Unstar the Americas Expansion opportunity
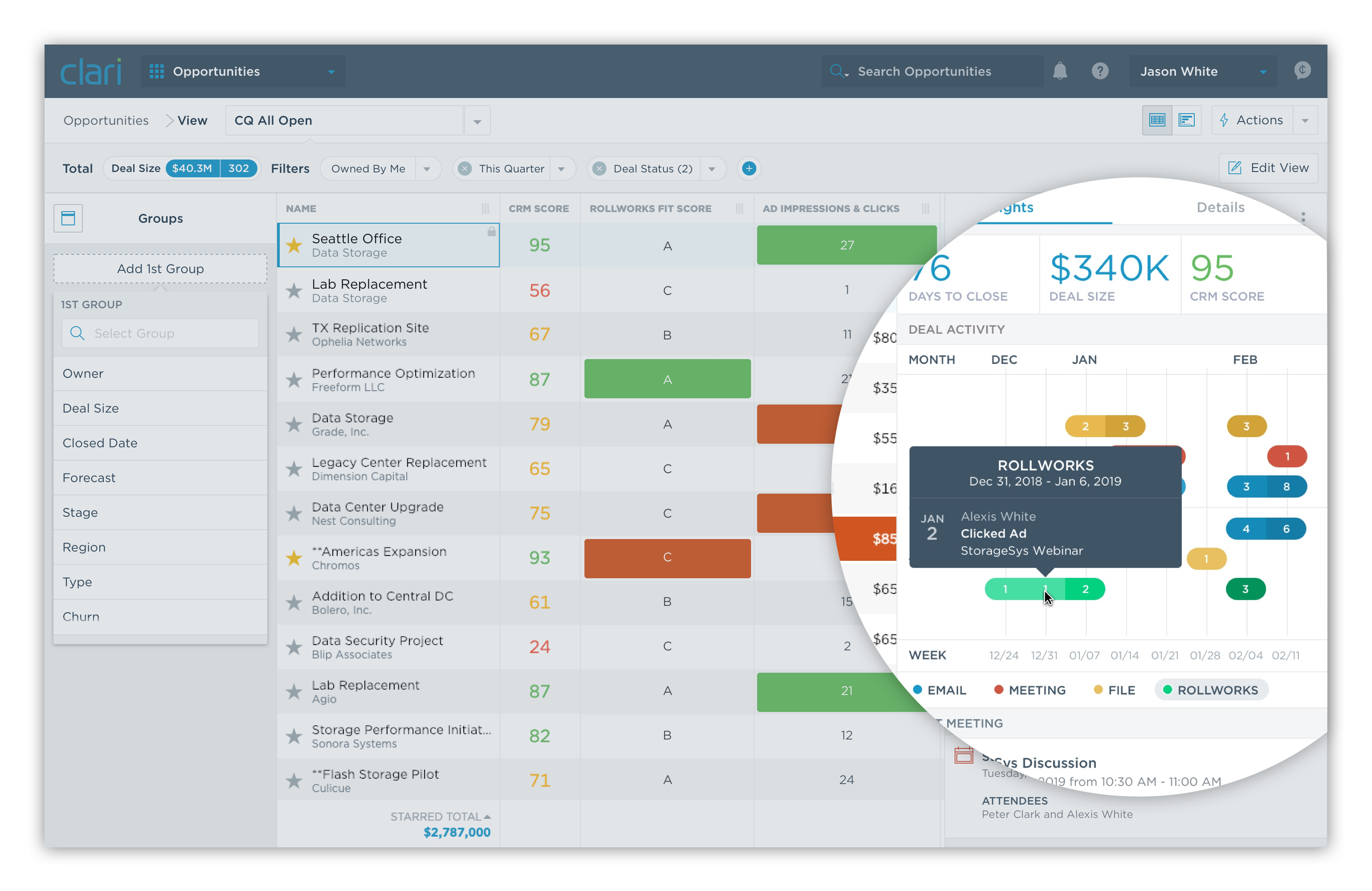Viewport: 1372px width, 891px height. [294, 558]
